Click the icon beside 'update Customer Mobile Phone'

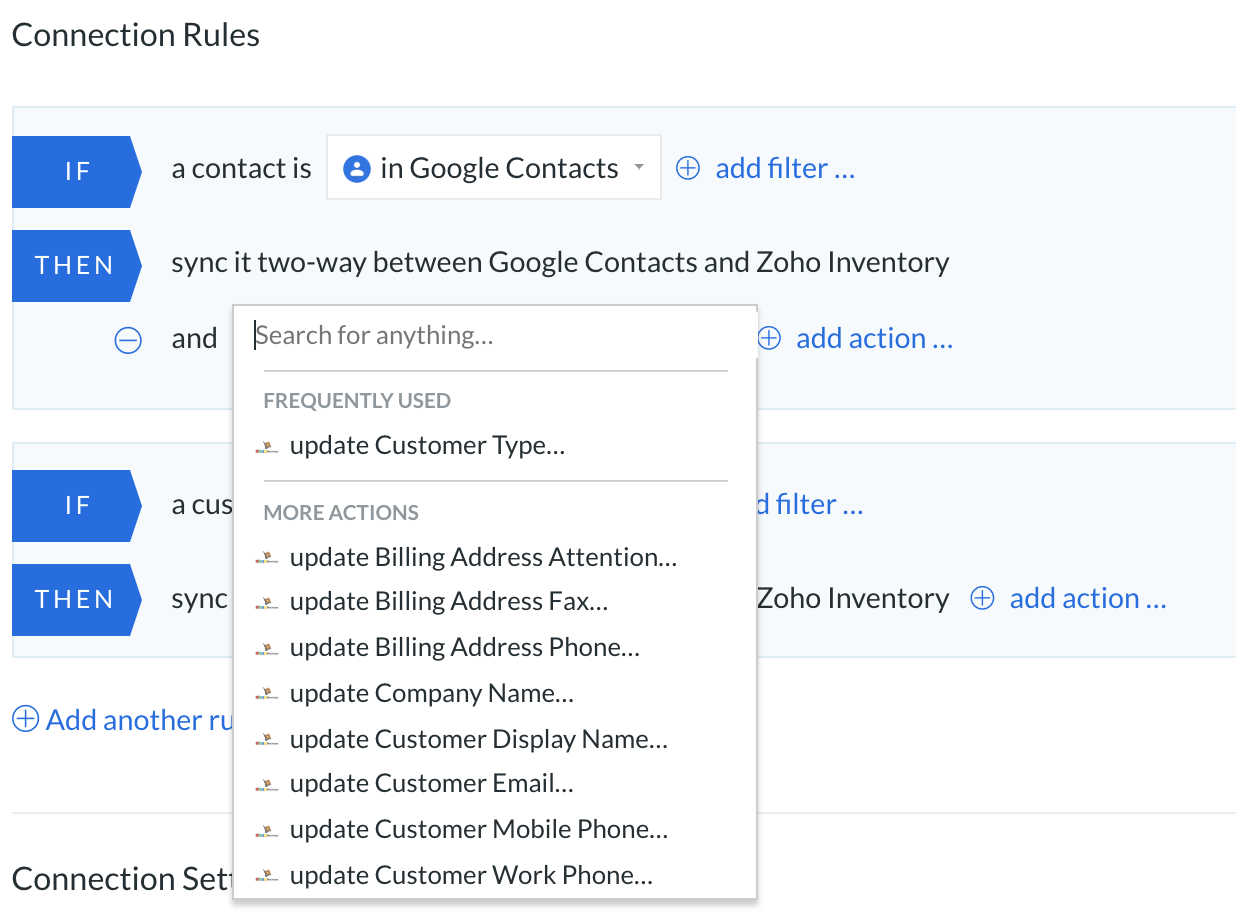[x=266, y=831]
